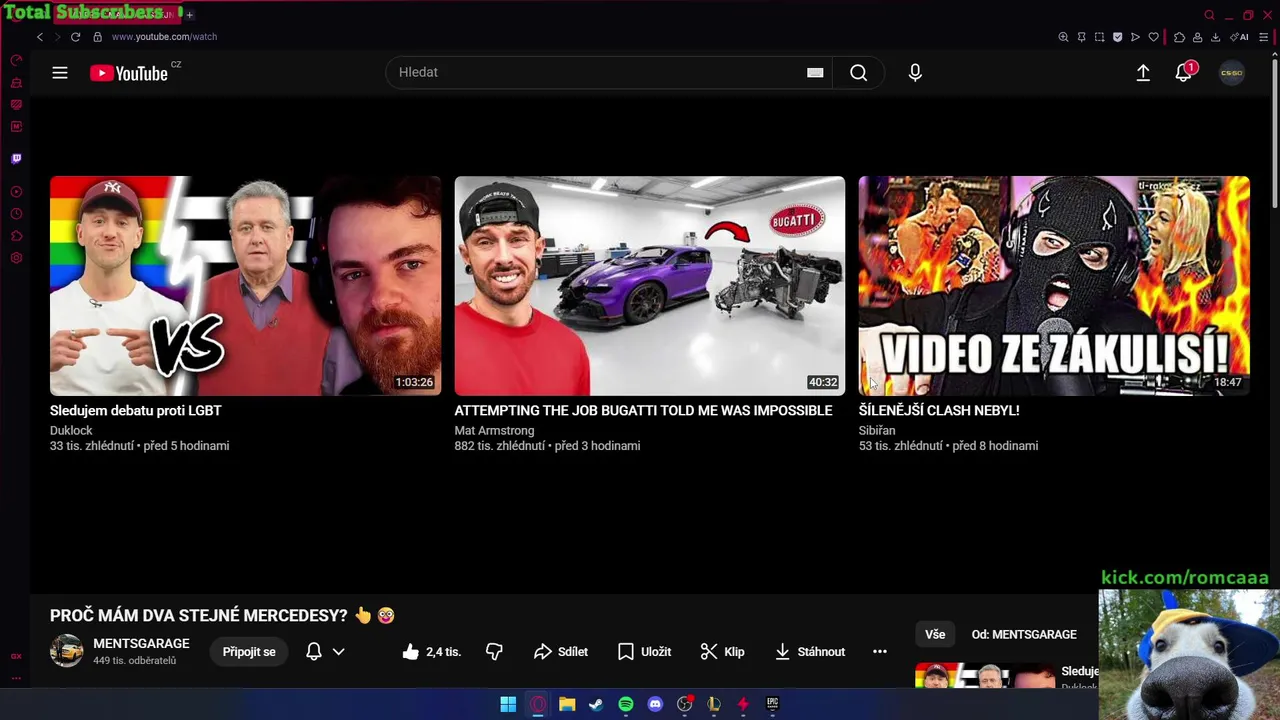
Task: Take a snapshot with toolbar capture icon
Action: tap(1099, 37)
